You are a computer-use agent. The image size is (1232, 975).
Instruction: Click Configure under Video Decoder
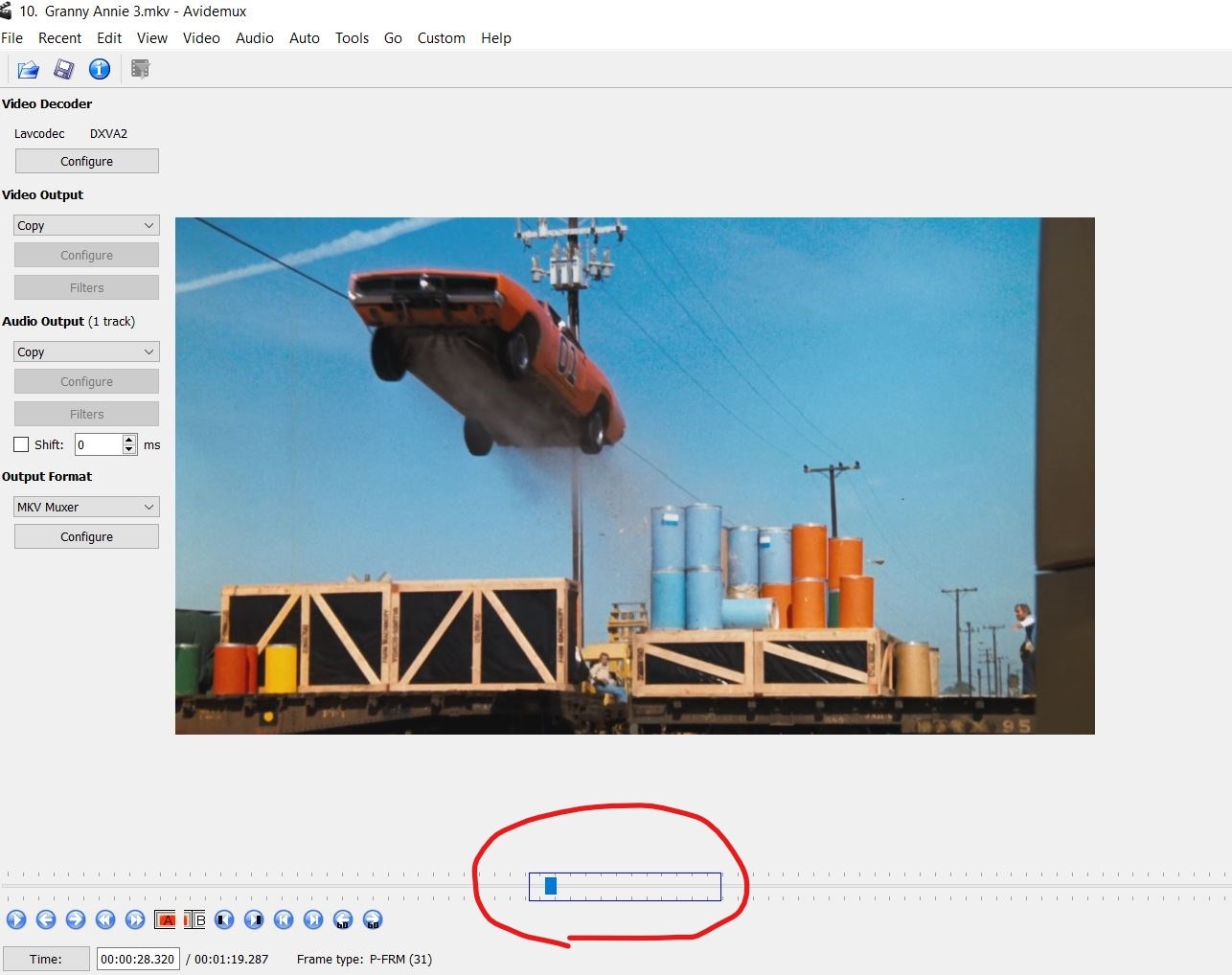click(x=86, y=161)
